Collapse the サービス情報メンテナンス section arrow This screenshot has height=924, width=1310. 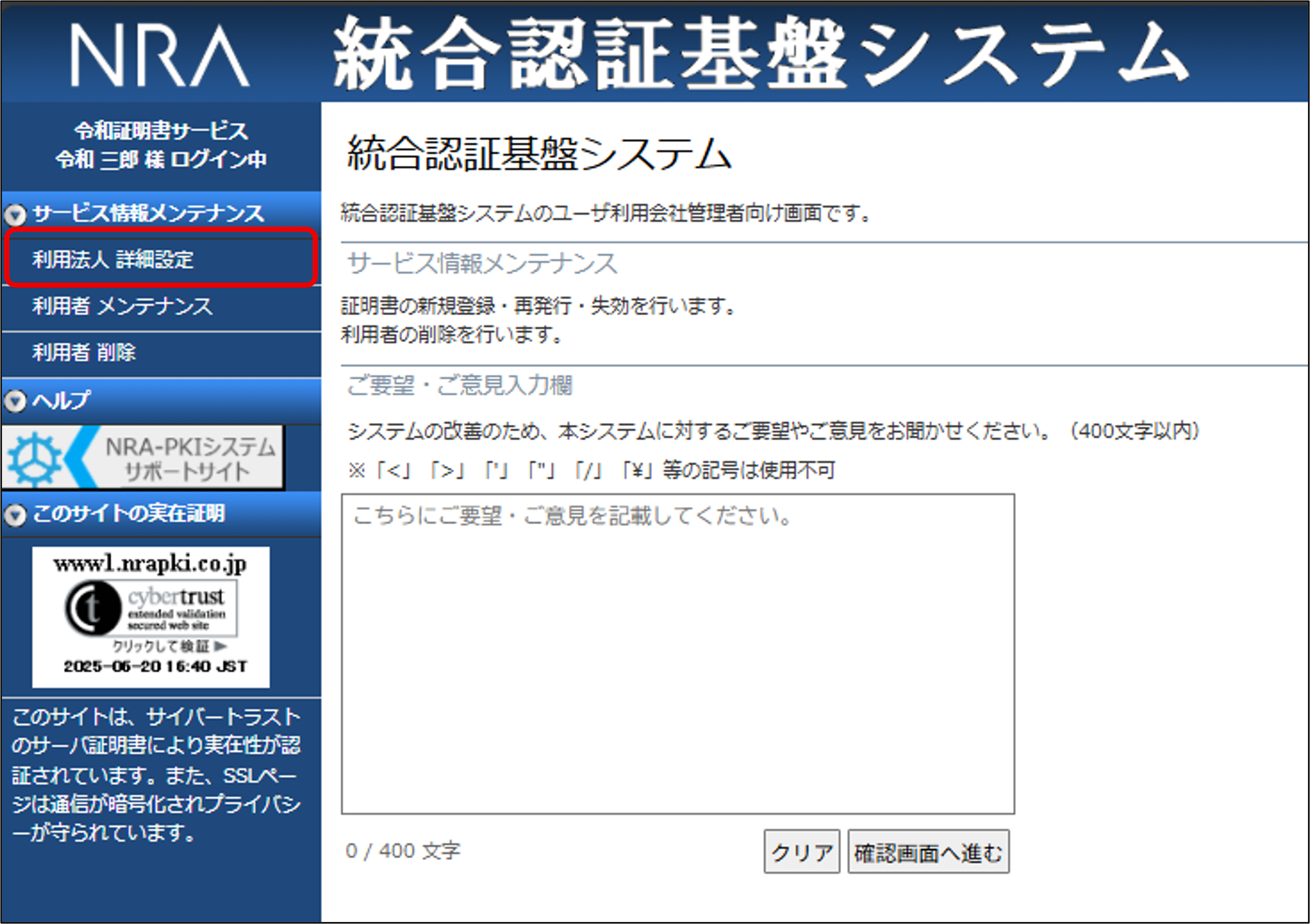click(x=16, y=215)
